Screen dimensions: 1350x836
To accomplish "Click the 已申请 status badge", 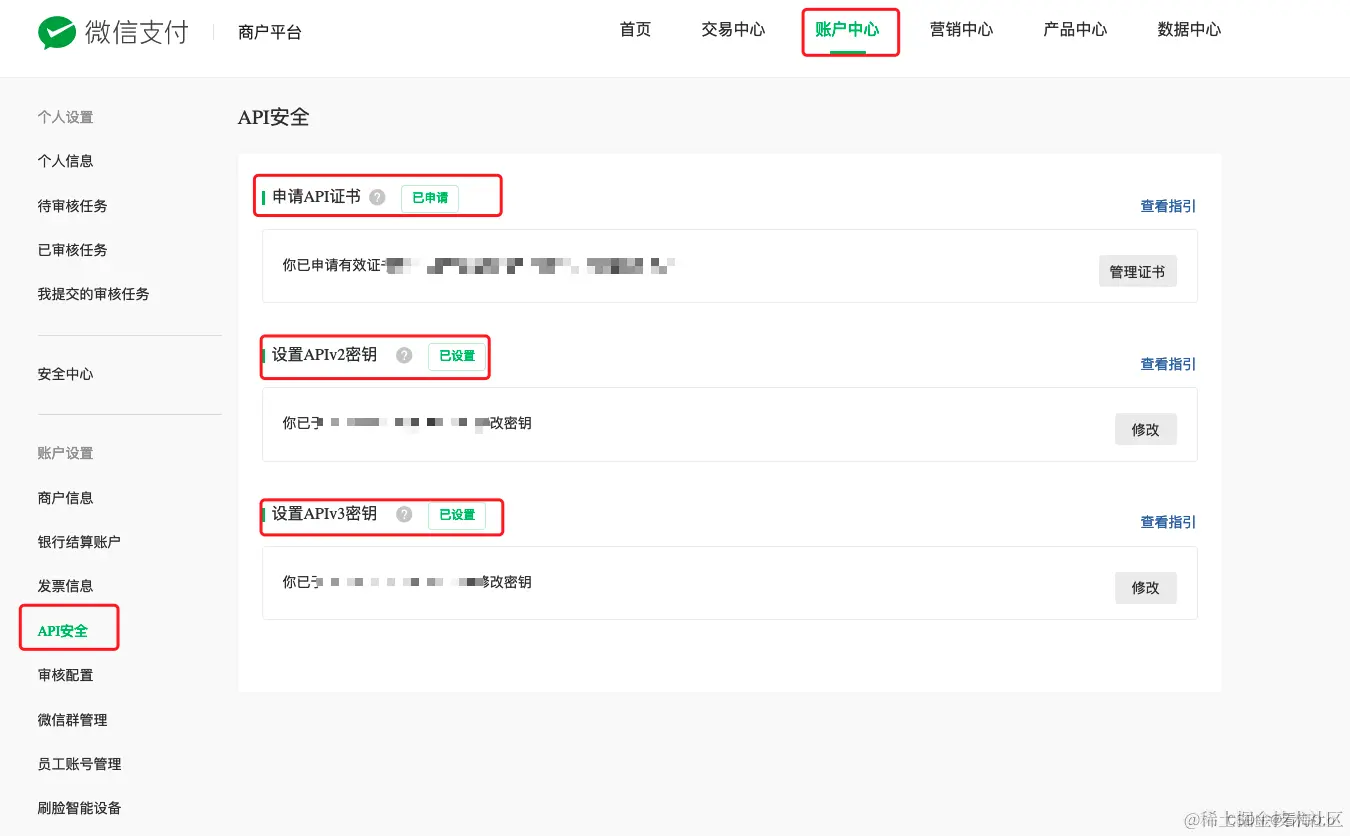I will [x=430, y=198].
